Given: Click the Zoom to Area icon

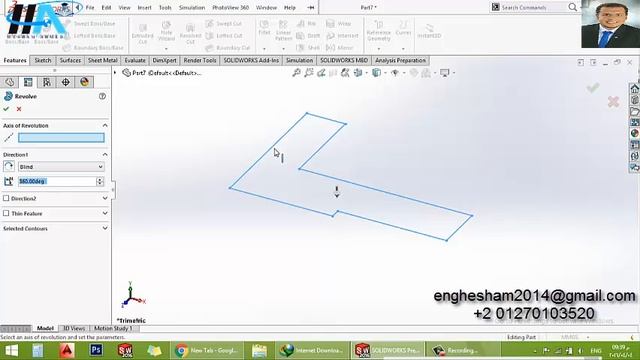Looking at the screenshot, I should [309, 73].
